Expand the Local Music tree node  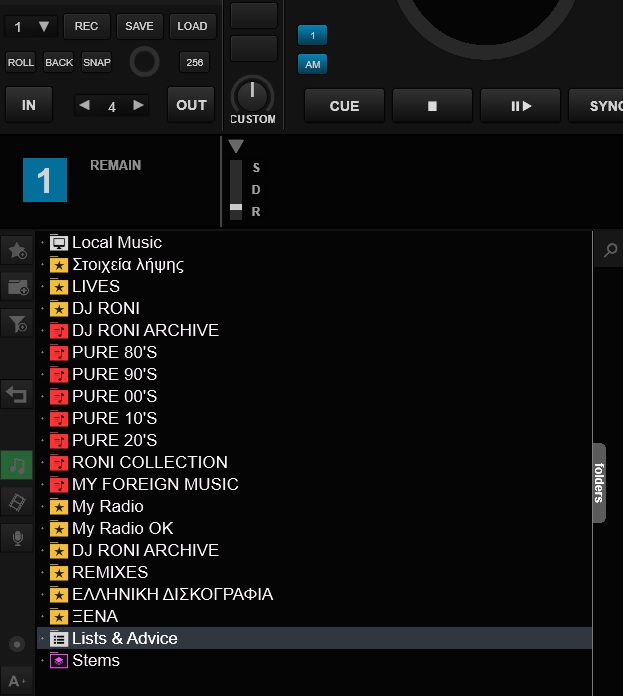[x=42, y=243]
